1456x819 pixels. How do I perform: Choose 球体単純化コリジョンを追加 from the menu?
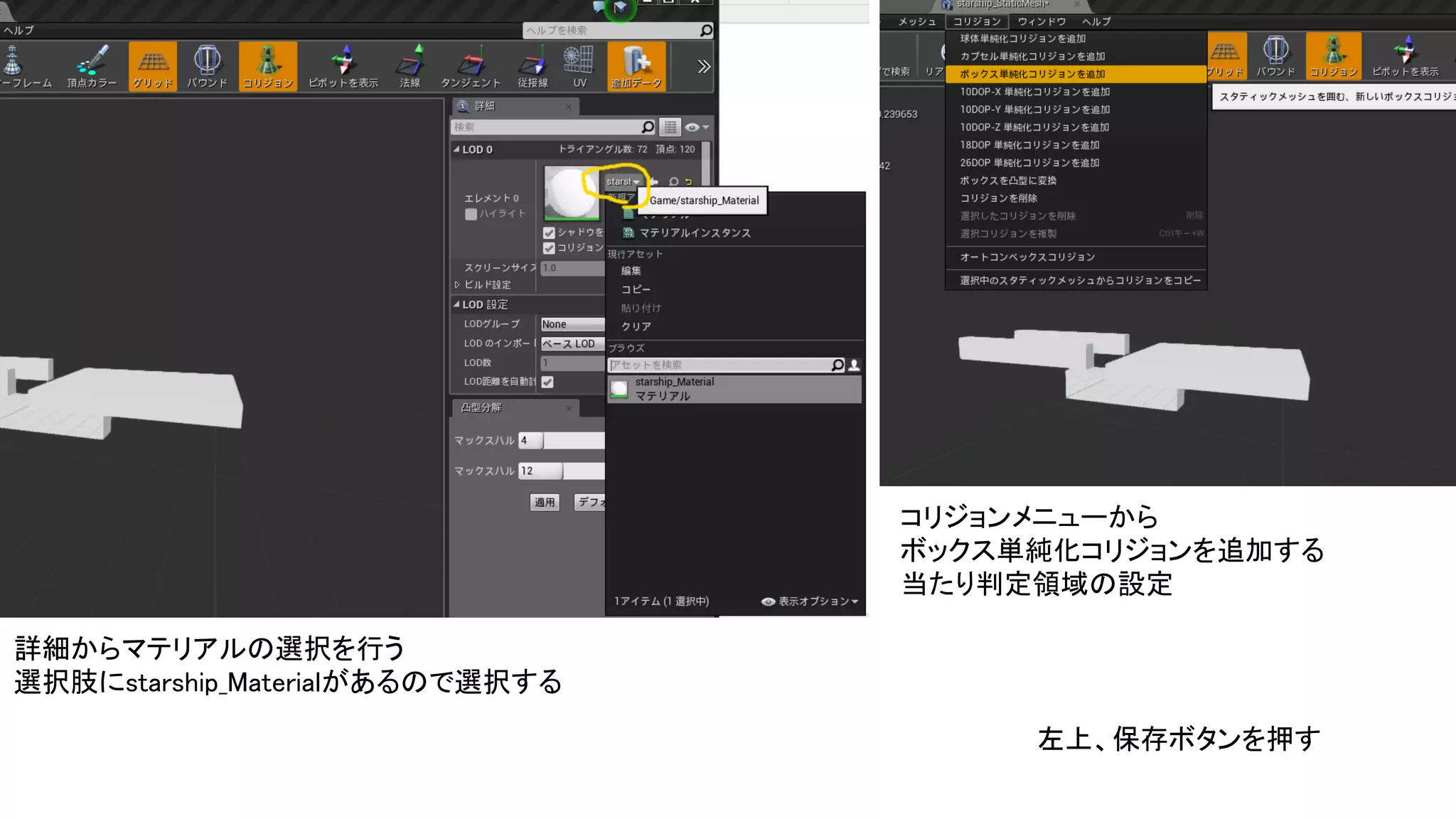pyautogui.click(x=1076, y=38)
